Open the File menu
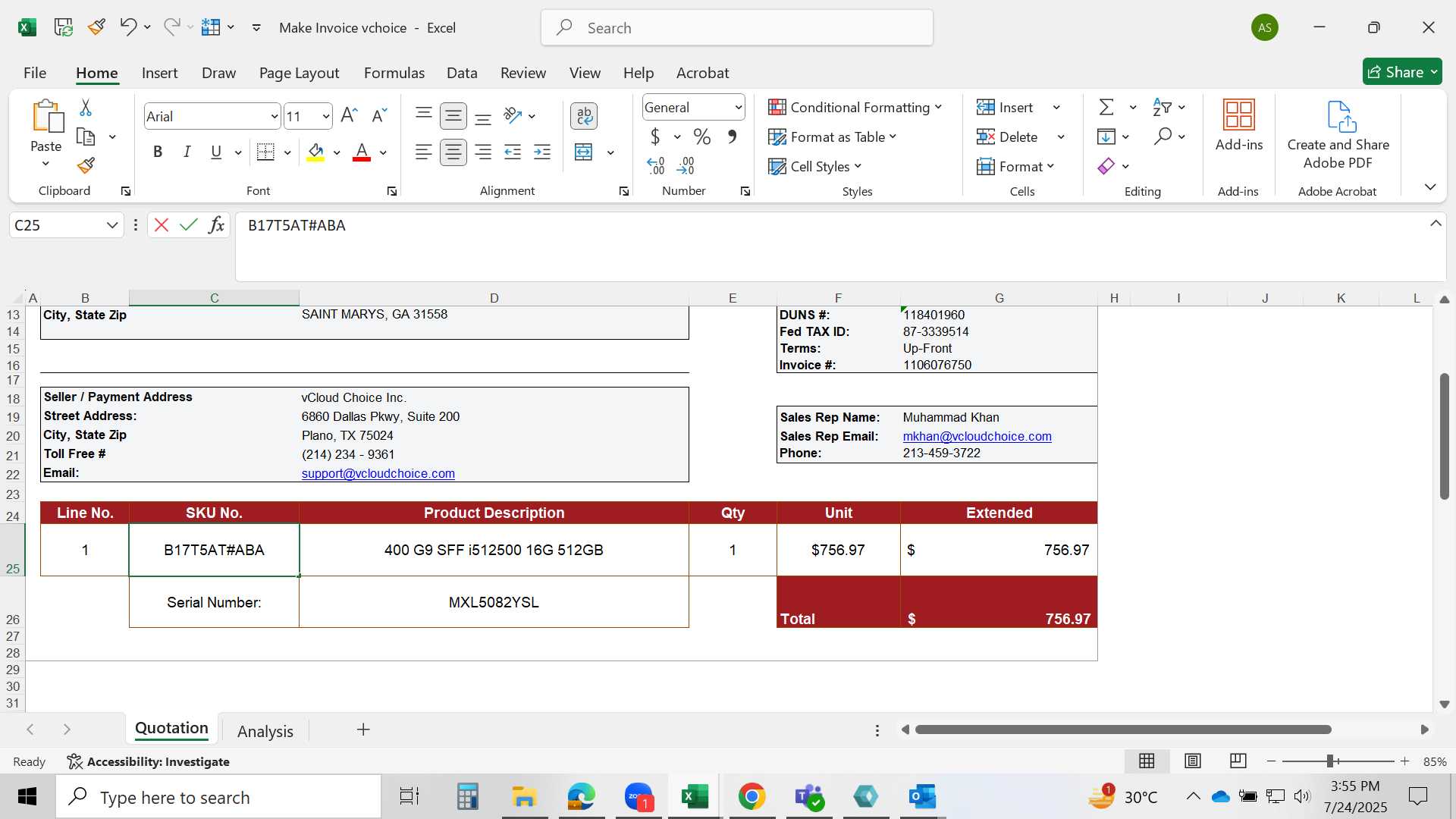Image resolution: width=1456 pixels, height=819 pixels. (35, 73)
